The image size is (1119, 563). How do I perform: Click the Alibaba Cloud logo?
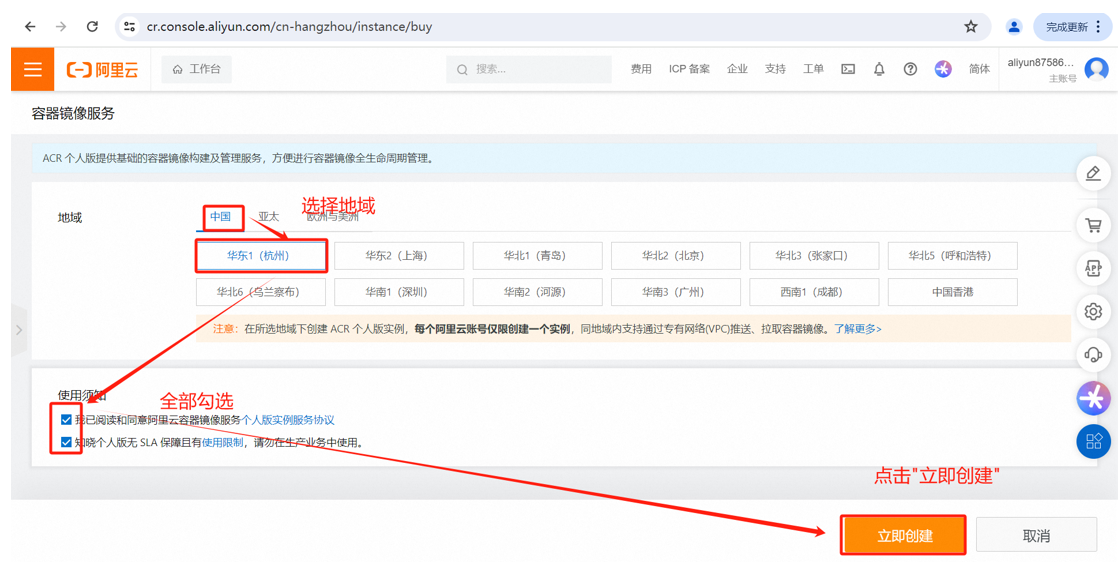point(102,69)
